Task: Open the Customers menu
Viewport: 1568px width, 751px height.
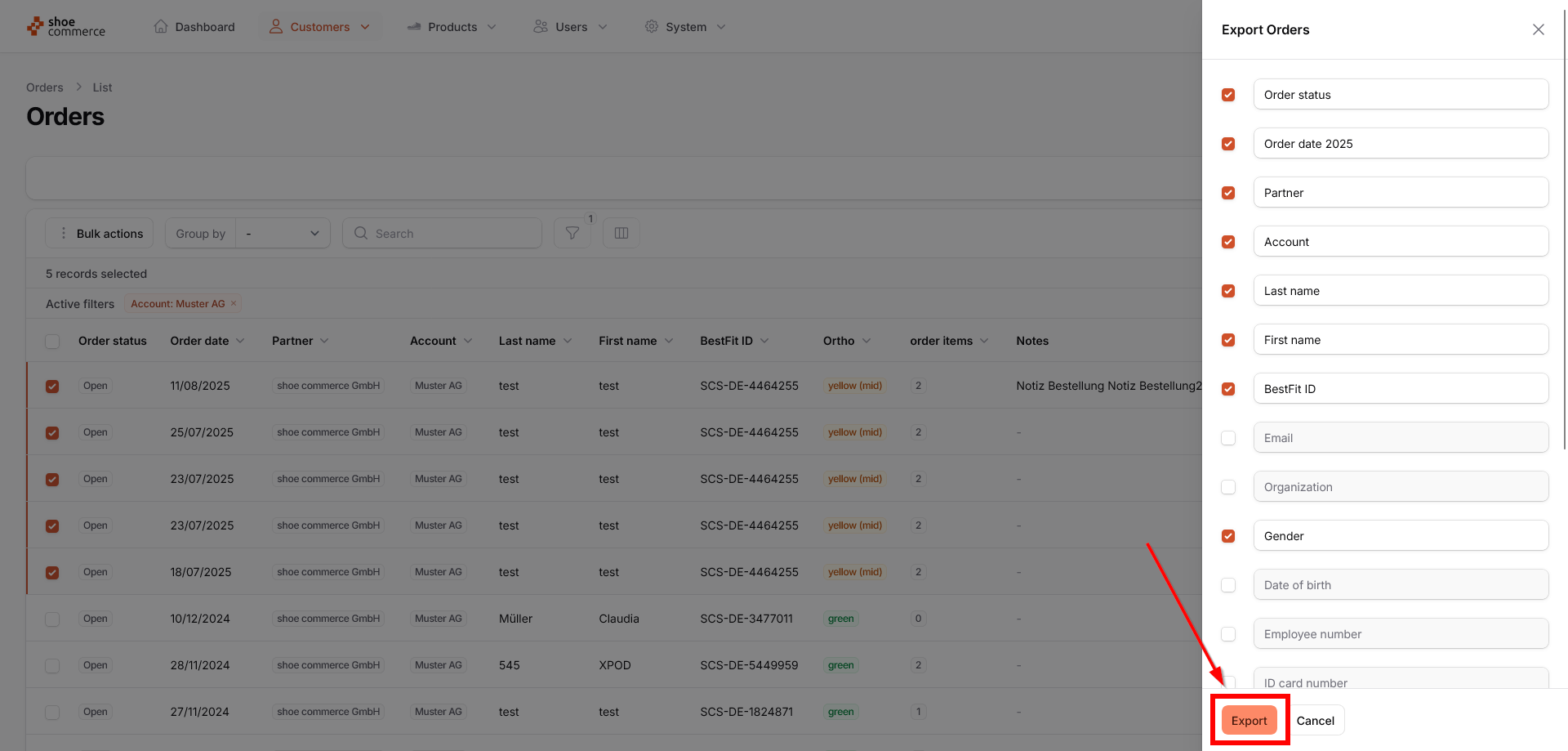Action: 319,27
